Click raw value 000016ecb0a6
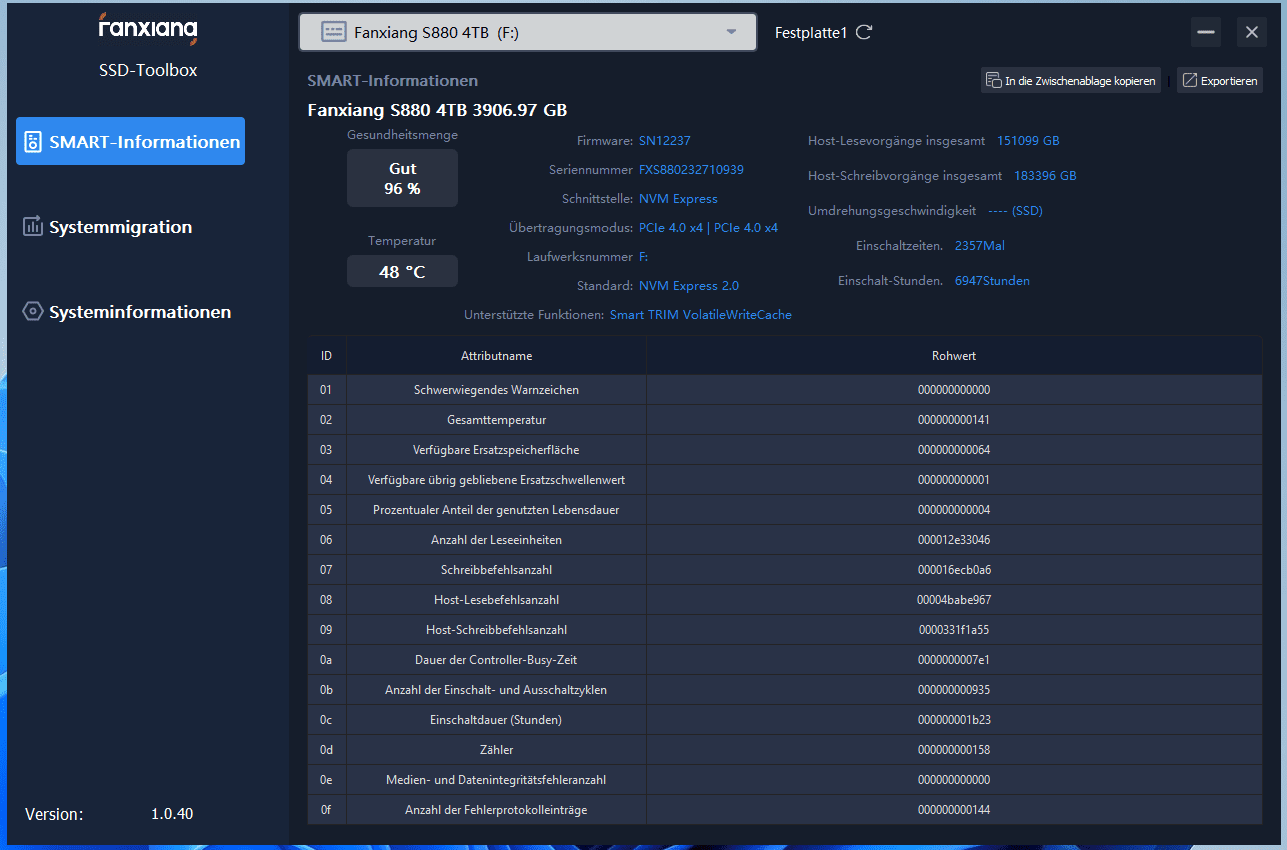This screenshot has width=1287, height=850. (x=954, y=570)
